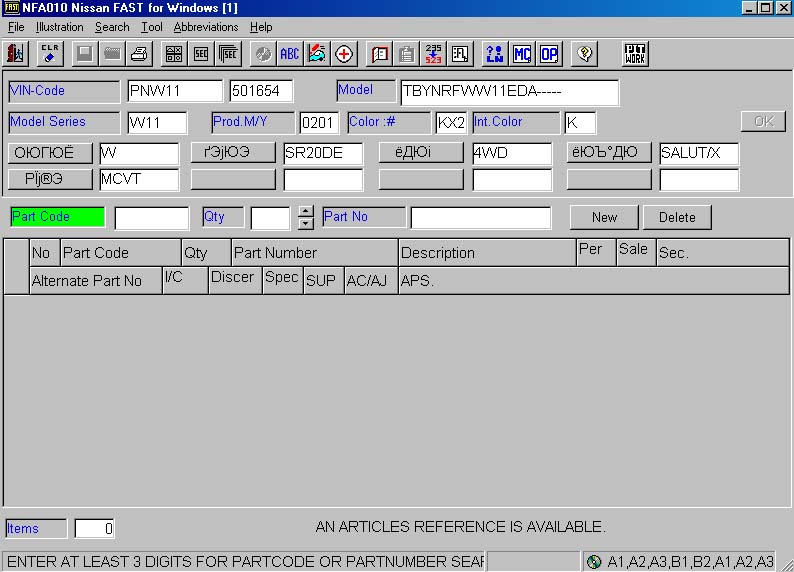This screenshot has height=572, width=794.
Task: Click the blue ABC abbreviations icon
Action: pyautogui.click(x=290, y=54)
